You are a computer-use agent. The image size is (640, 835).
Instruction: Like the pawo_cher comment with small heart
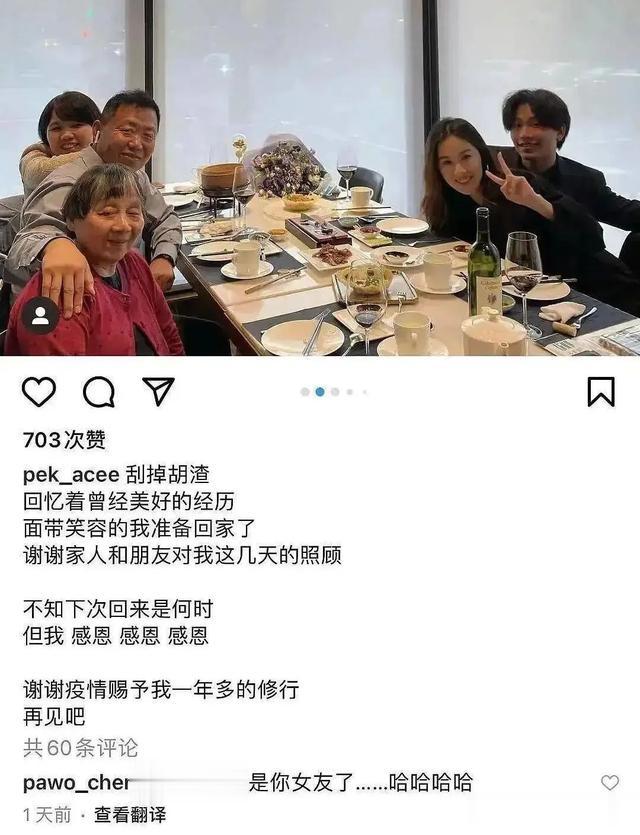click(610, 782)
